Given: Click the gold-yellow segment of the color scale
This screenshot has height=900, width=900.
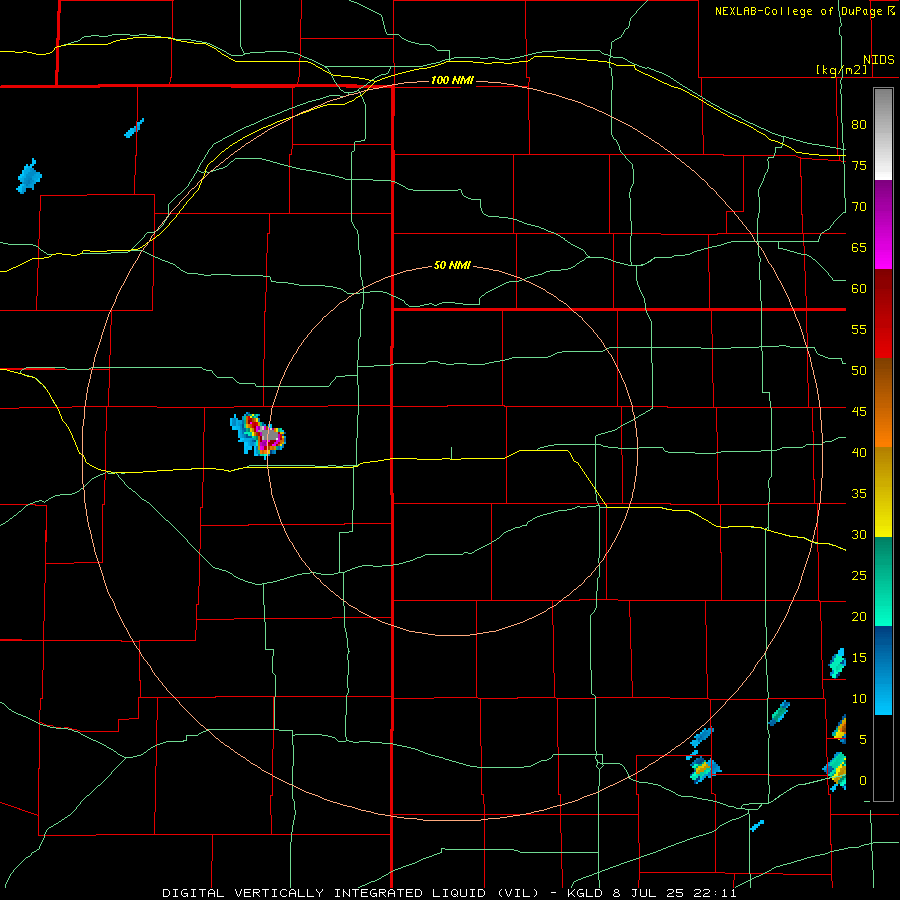Looking at the screenshot, I should (883, 492).
